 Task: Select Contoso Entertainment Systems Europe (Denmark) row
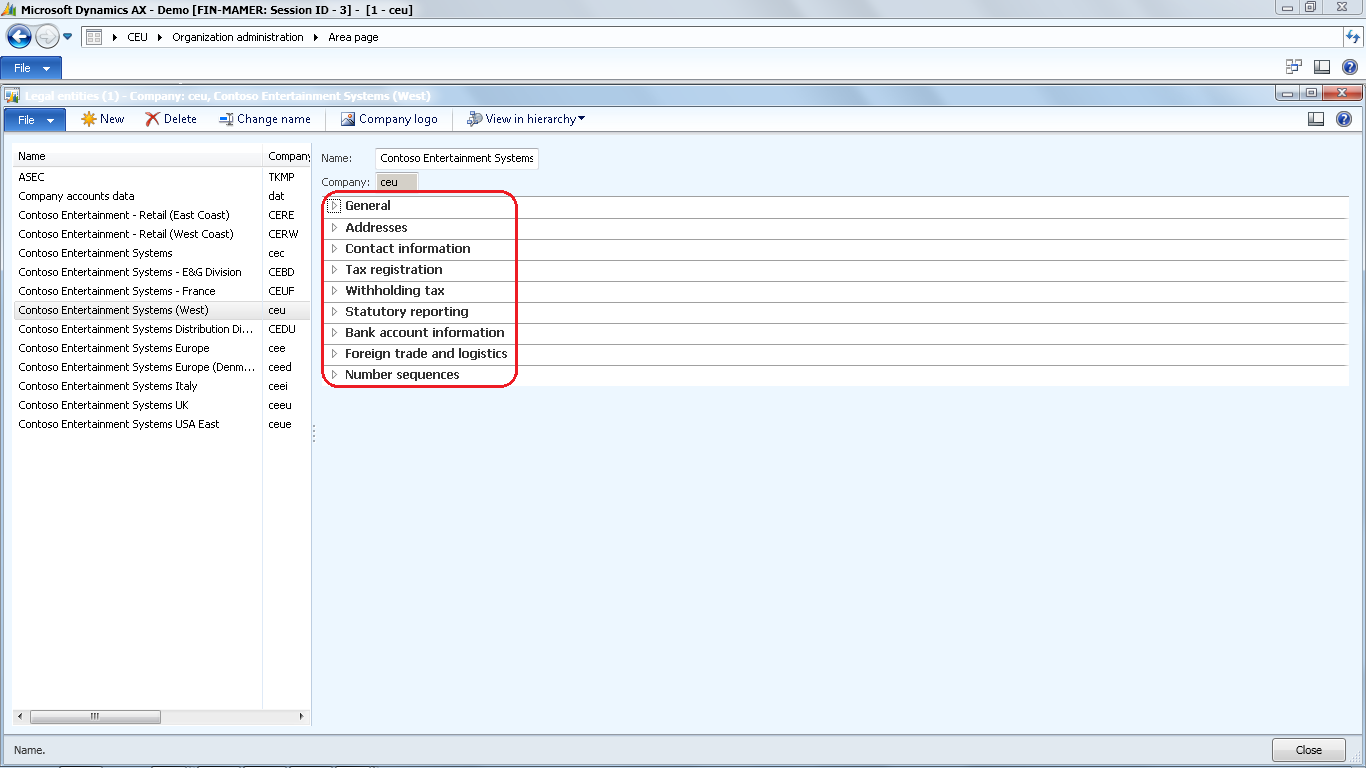point(162,367)
